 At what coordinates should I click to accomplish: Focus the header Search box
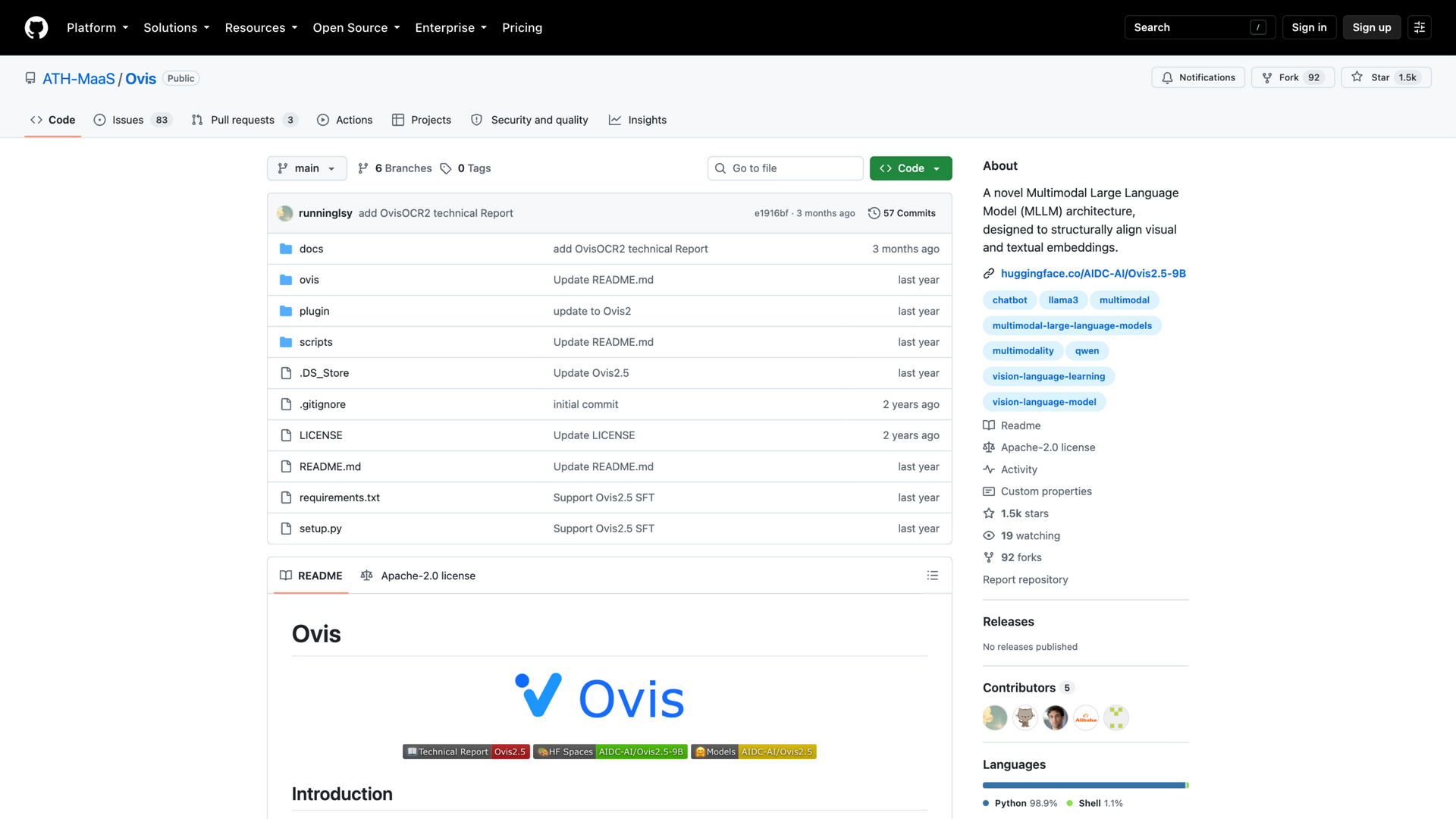1200,27
